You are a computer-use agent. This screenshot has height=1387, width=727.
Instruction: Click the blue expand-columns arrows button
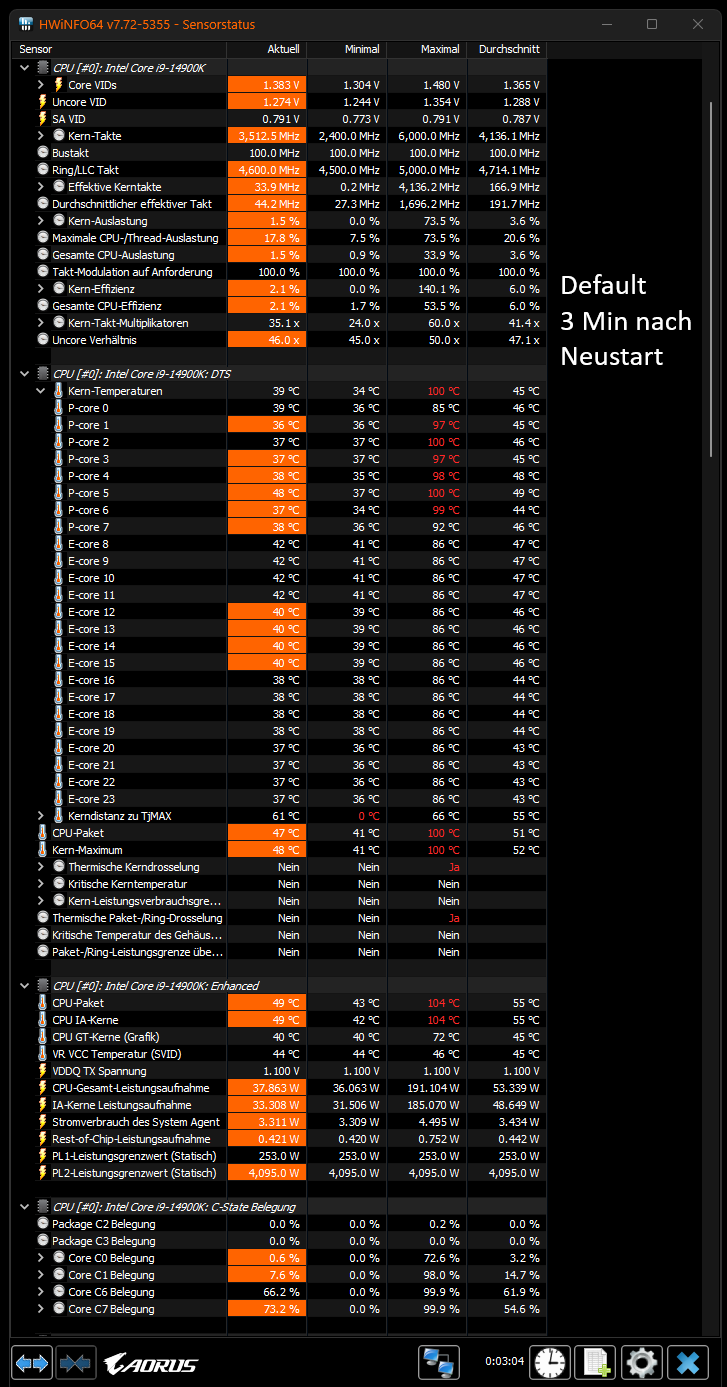pos(32,1362)
